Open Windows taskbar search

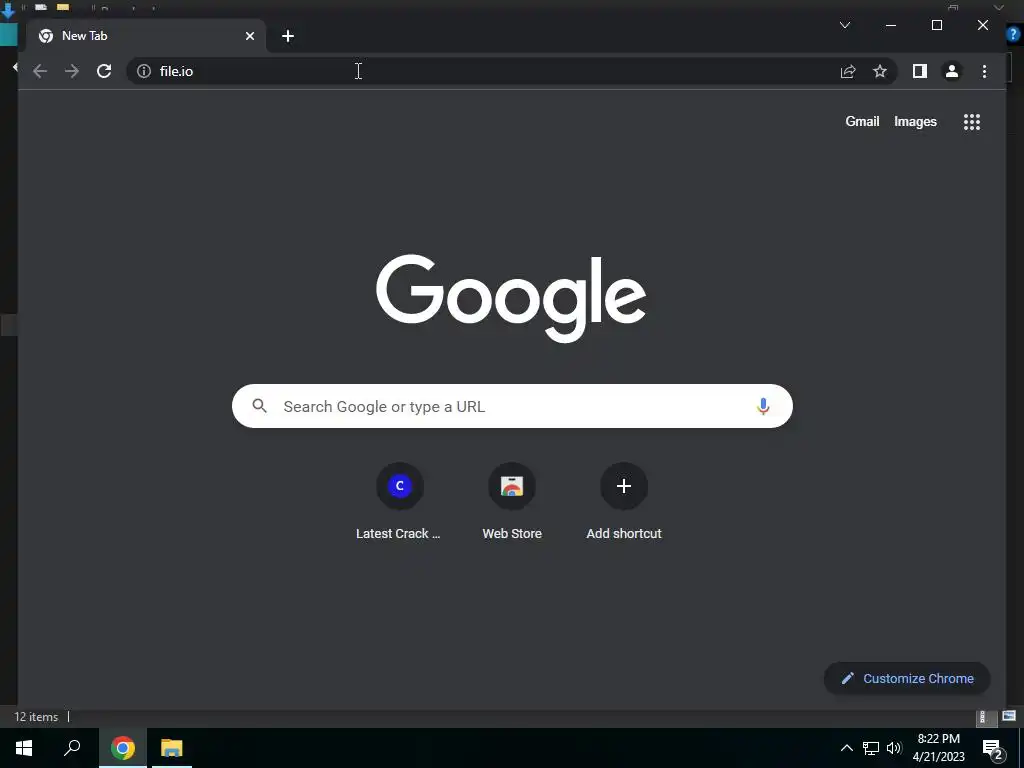point(72,748)
